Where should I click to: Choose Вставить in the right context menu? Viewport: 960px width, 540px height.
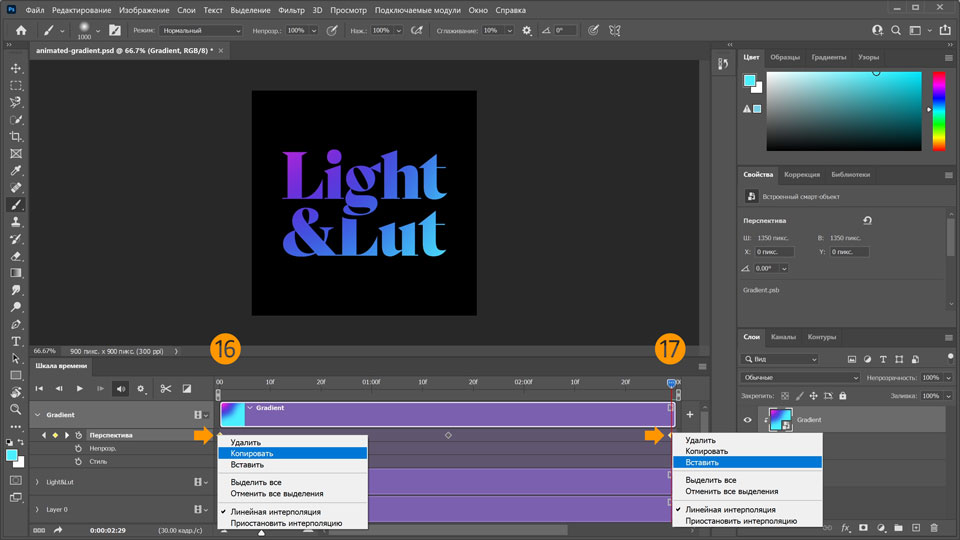(x=701, y=462)
